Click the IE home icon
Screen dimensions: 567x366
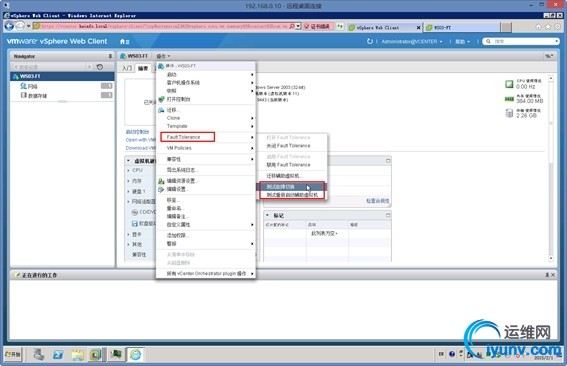(x=538, y=27)
